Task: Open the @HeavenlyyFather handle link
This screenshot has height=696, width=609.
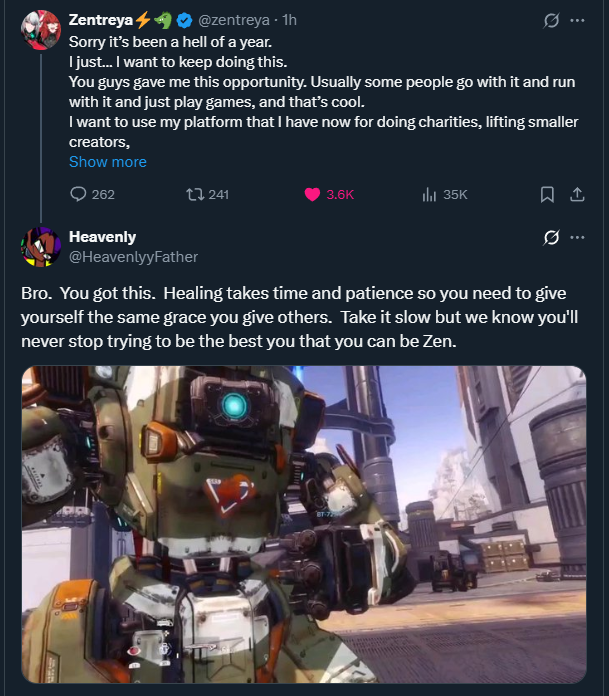Action: point(133,257)
